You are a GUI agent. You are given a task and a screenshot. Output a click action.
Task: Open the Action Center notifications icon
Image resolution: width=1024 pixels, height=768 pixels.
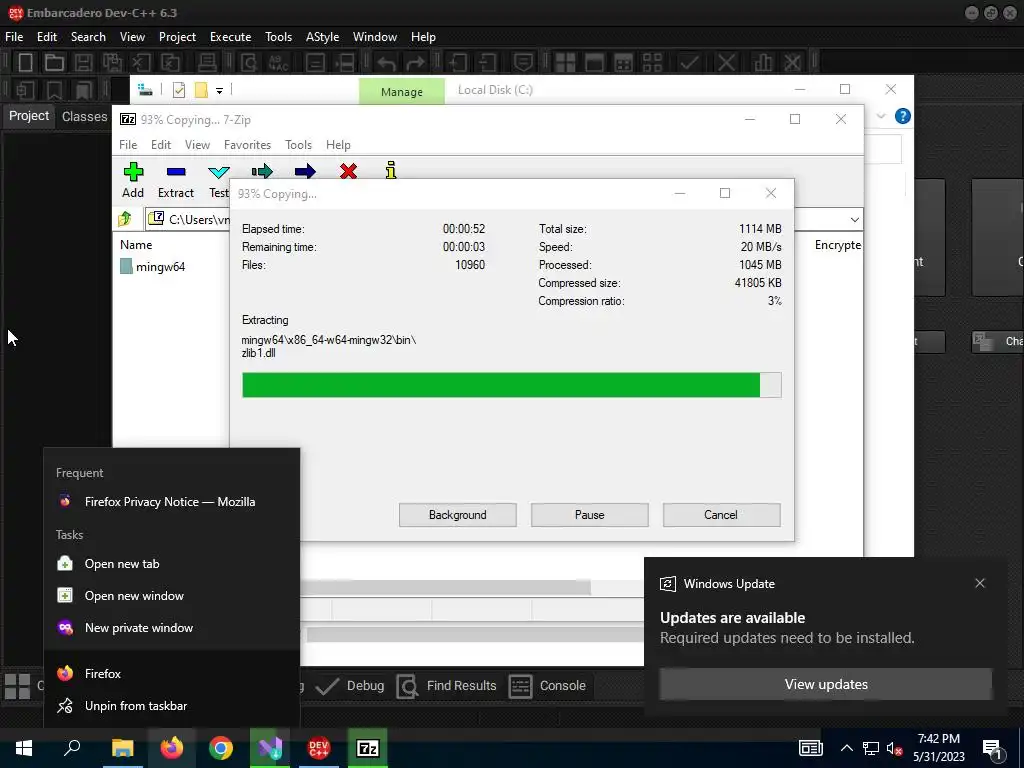(x=993, y=750)
